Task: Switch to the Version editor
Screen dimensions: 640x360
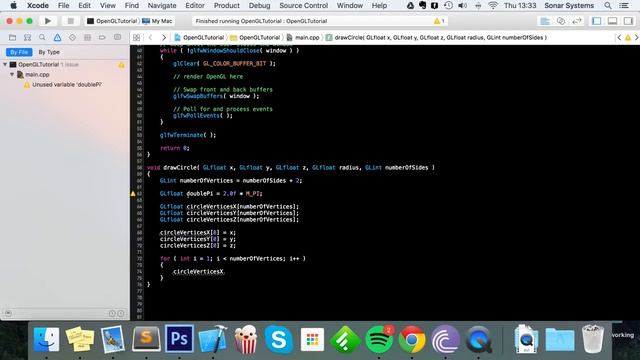Action: tap(577, 21)
